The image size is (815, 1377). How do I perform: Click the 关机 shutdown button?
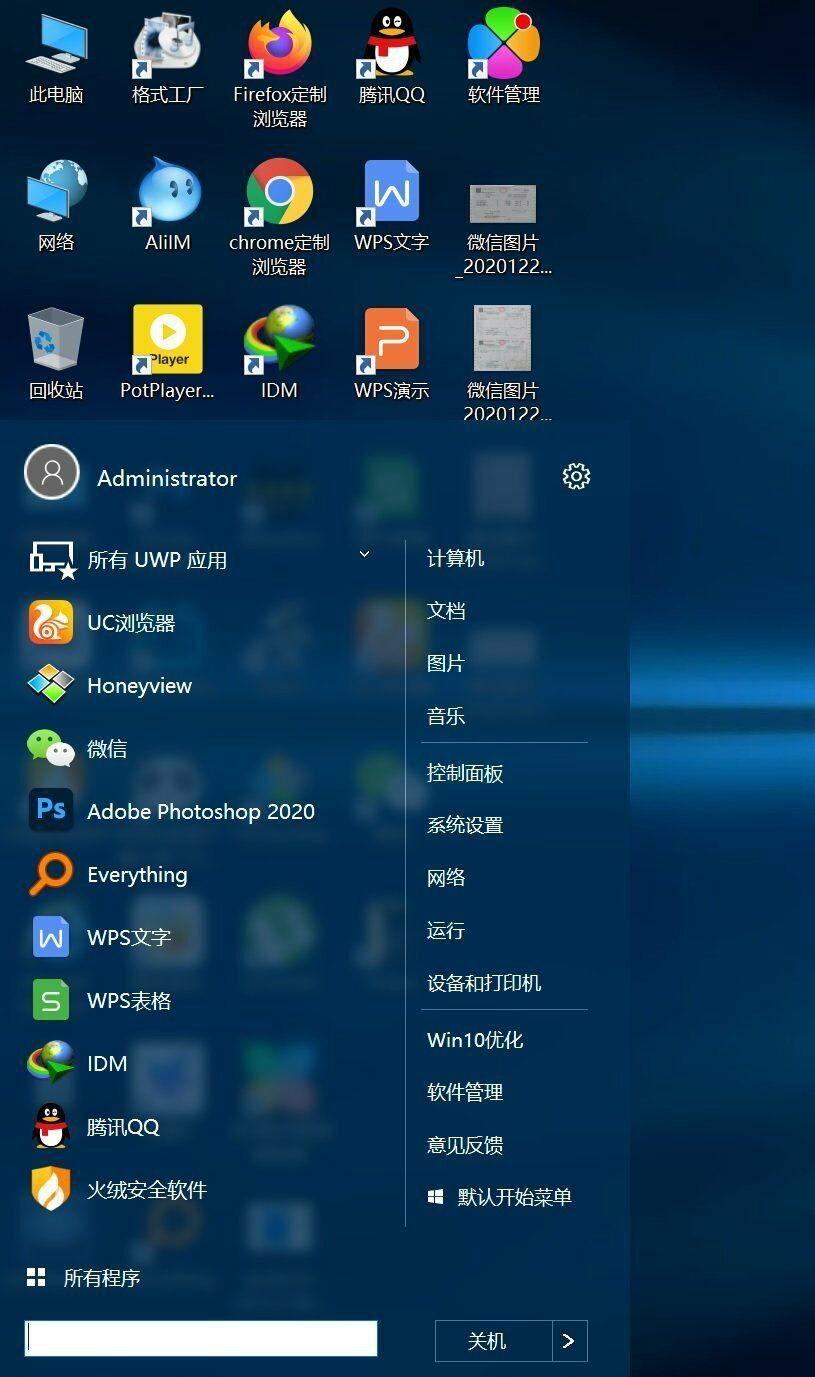point(493,1341)
